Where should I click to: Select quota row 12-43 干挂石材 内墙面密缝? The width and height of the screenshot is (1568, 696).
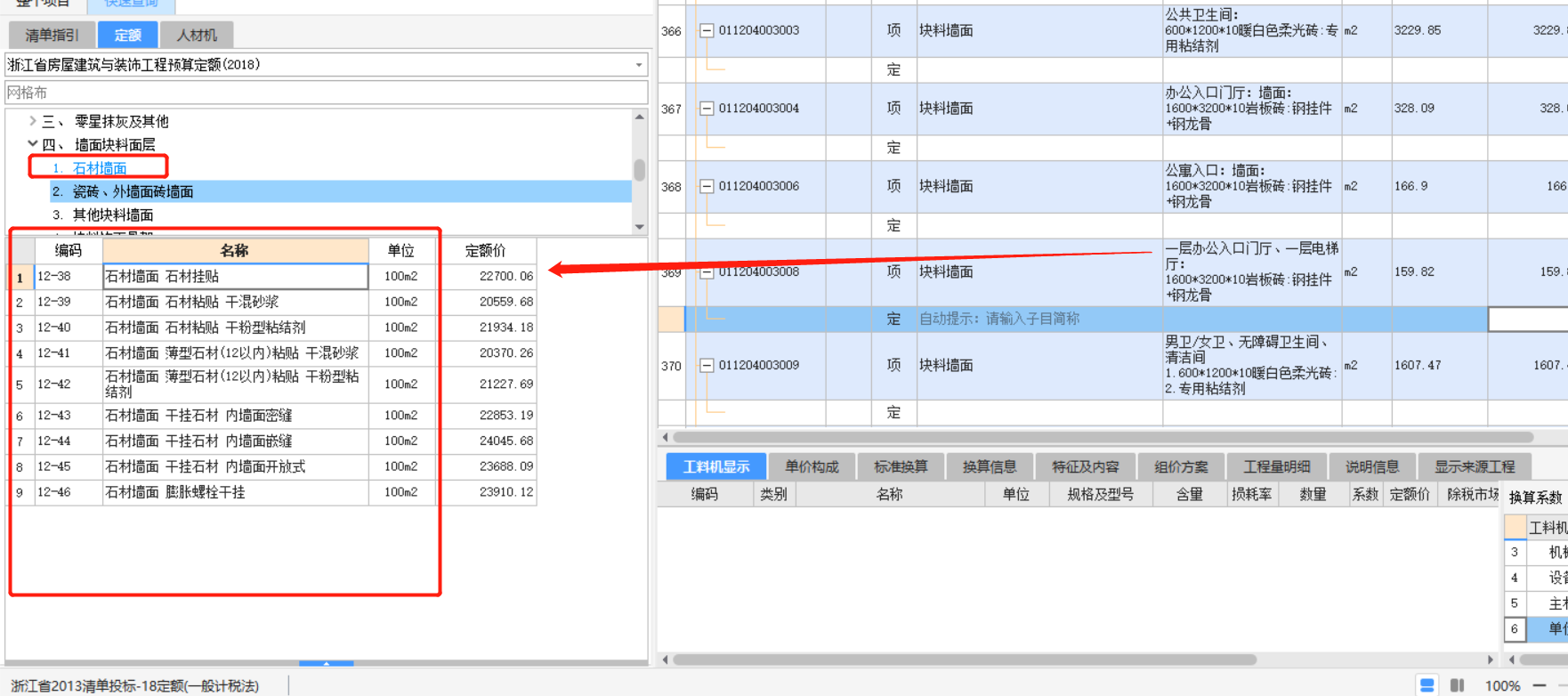(x=236, y=416)
